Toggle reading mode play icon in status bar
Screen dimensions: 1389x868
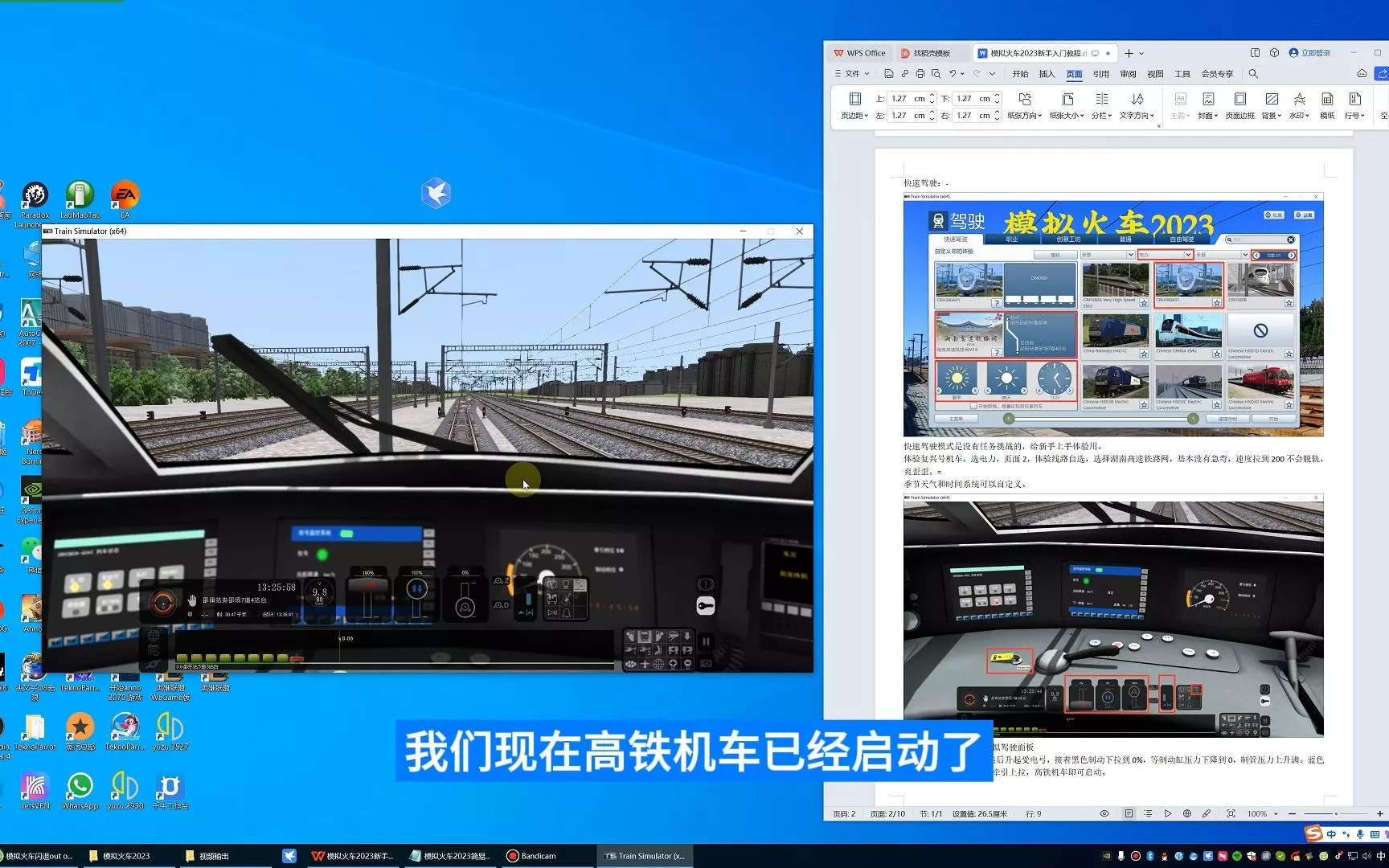(x=1167, y=813)
